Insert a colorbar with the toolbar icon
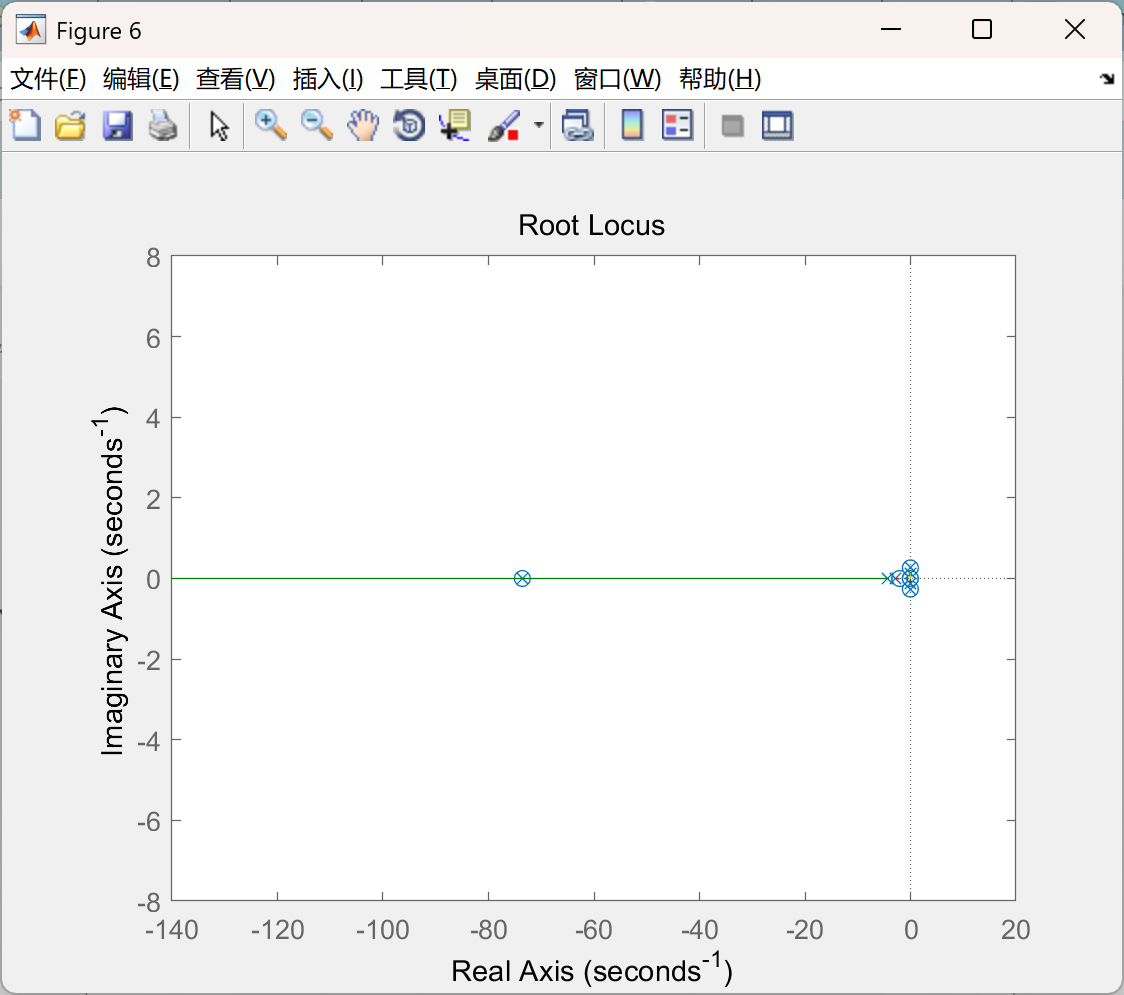This screenshot has height=995, width=1124. pos(632,125)
